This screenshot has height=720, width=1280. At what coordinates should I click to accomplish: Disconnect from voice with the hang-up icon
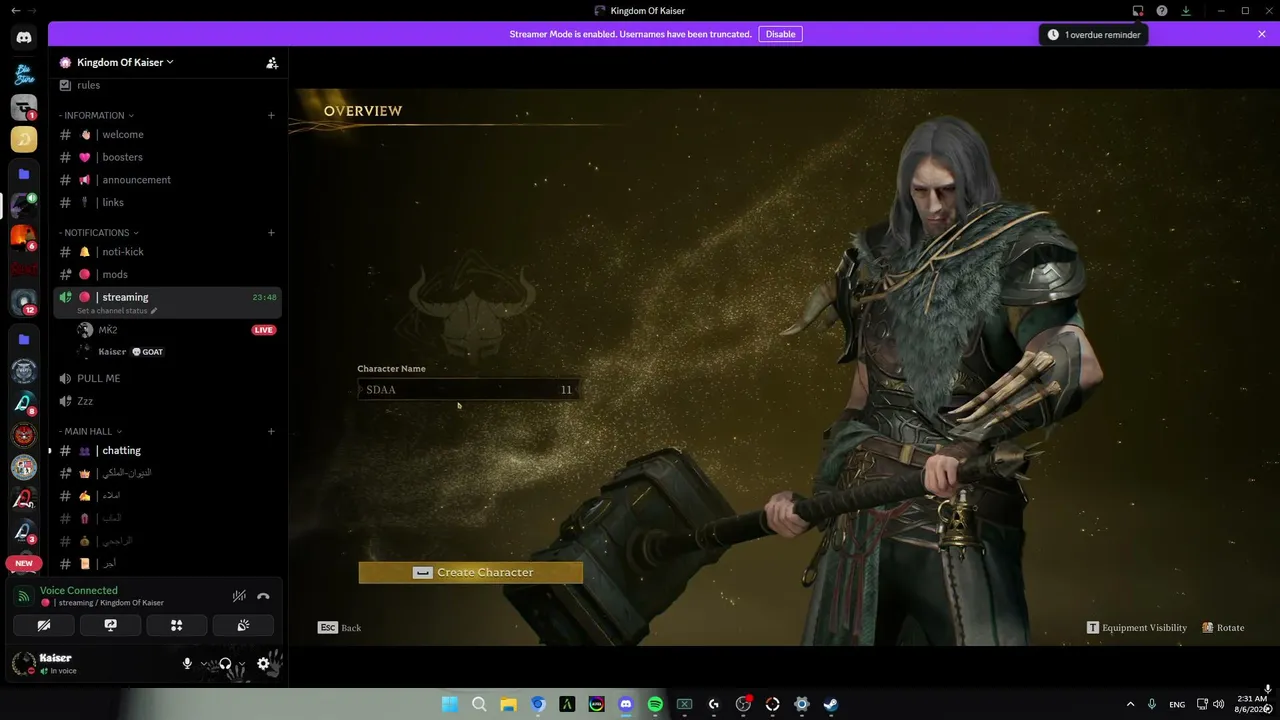(x=263, y=596)
